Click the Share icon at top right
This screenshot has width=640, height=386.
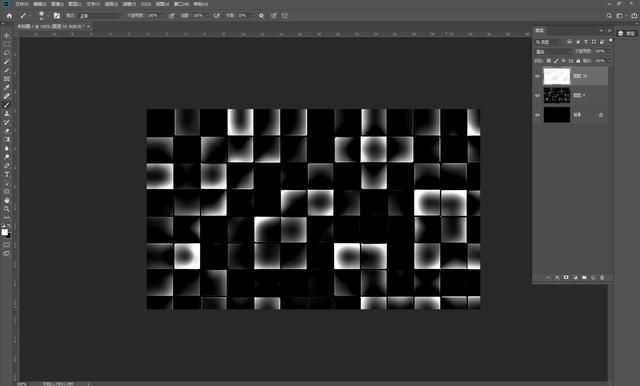[x=634, y=16]
